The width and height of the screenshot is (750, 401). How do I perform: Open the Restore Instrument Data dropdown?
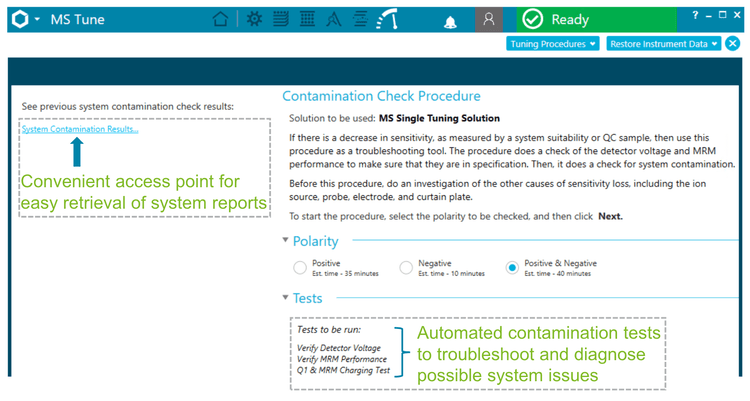(663, 44)
